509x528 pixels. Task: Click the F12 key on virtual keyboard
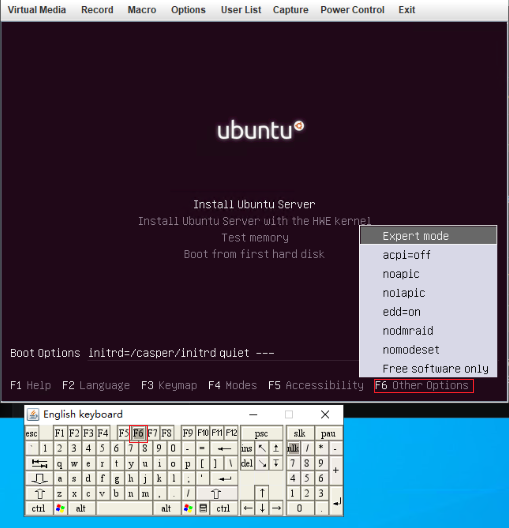231,433
